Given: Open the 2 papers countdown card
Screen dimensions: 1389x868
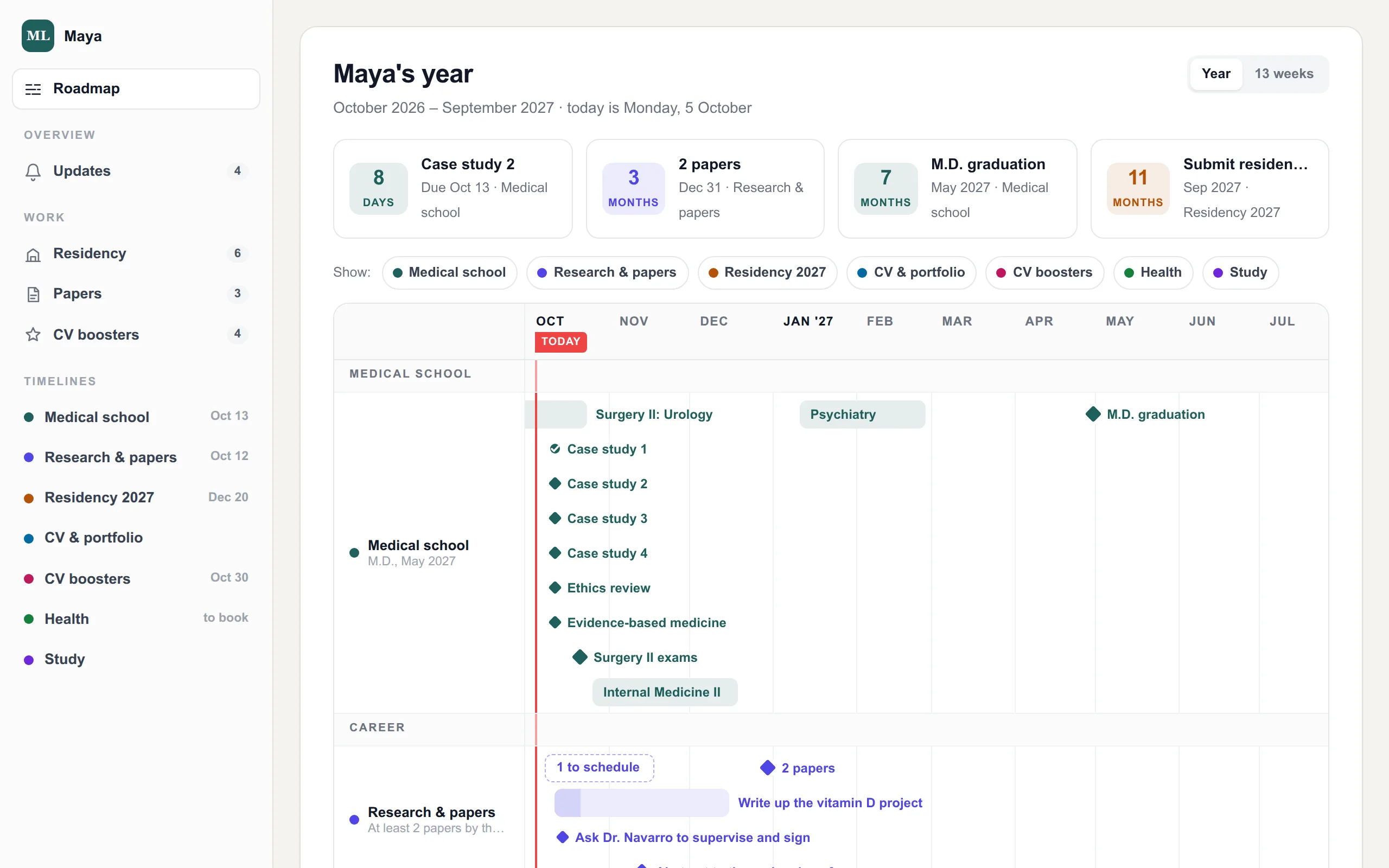Looking at the screenshot, I should (x=705, y=188).
